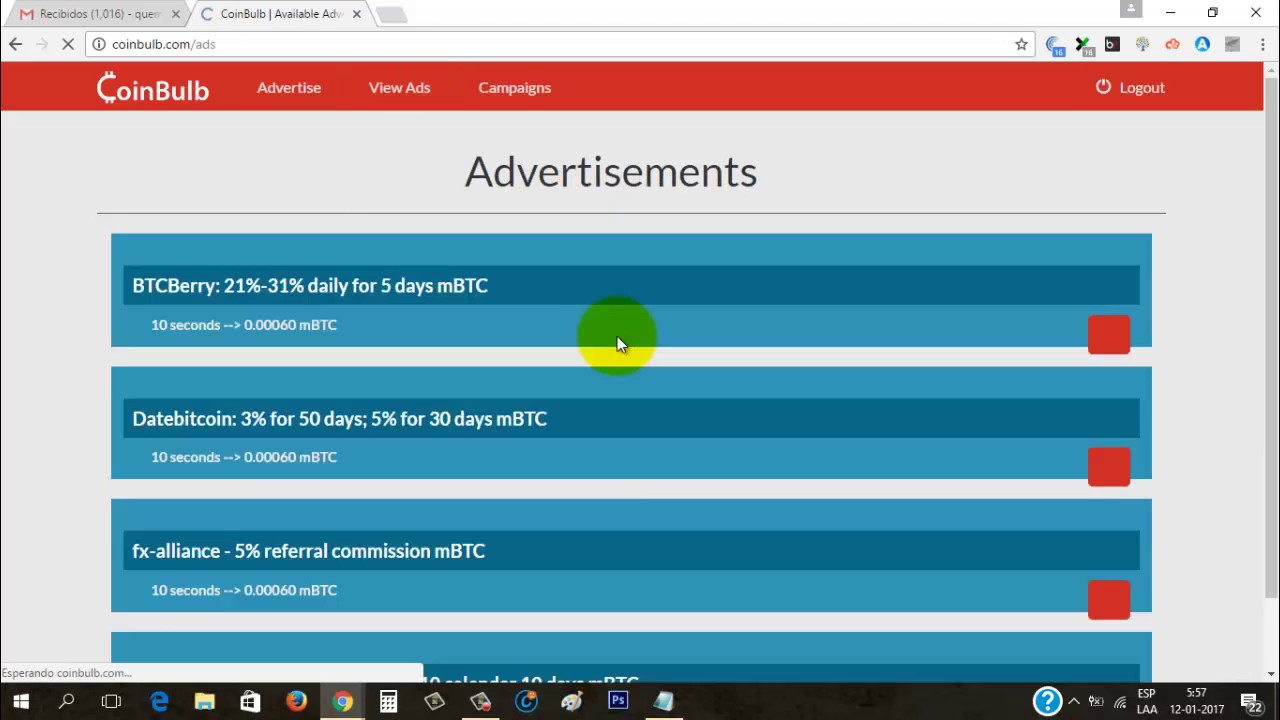This screenshot has height=720, width=1280.
Task: Show hidden system tray icons
Action: point(1074,702)
